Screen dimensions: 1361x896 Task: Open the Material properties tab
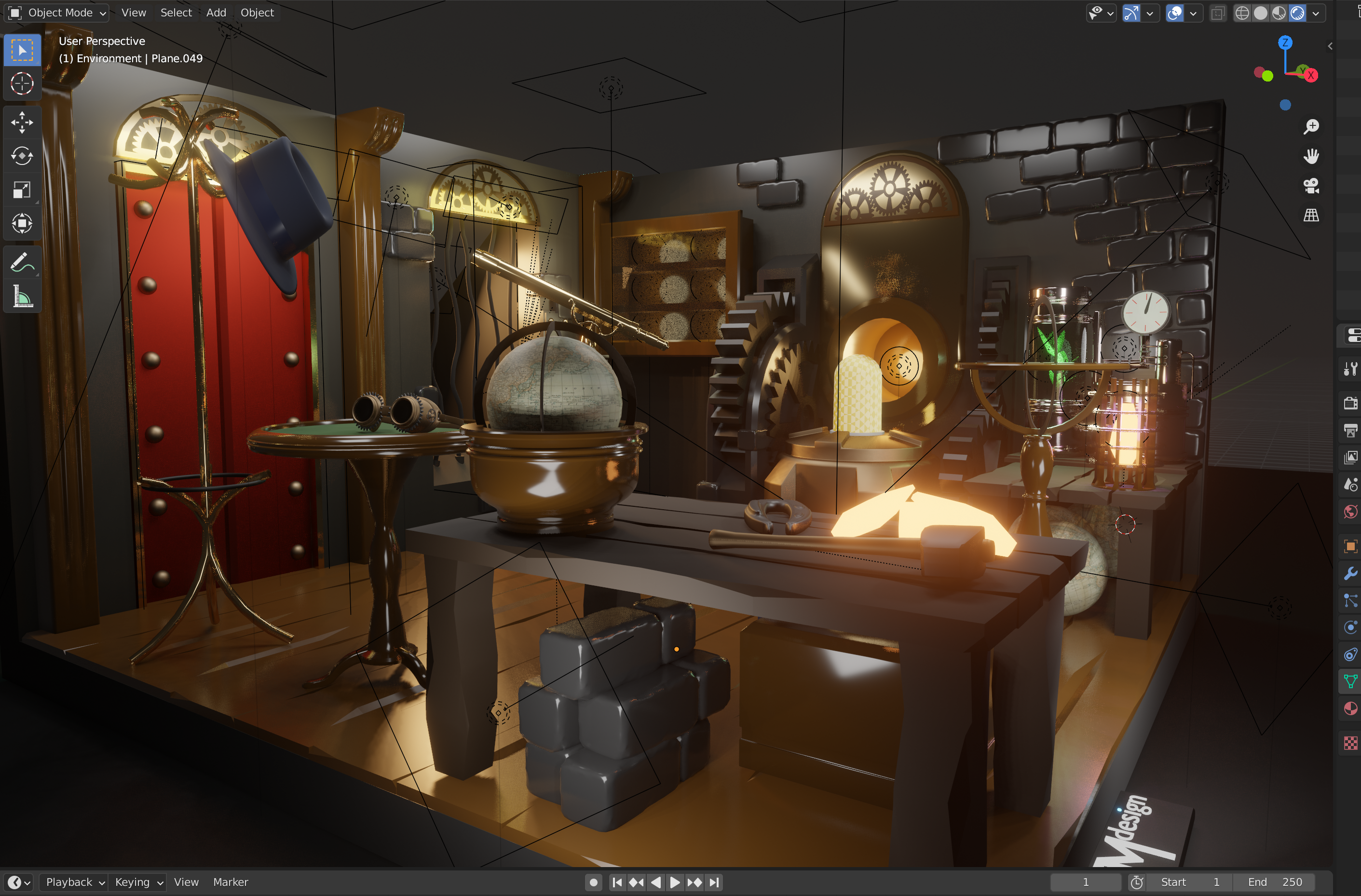[x=1350, y=709]
